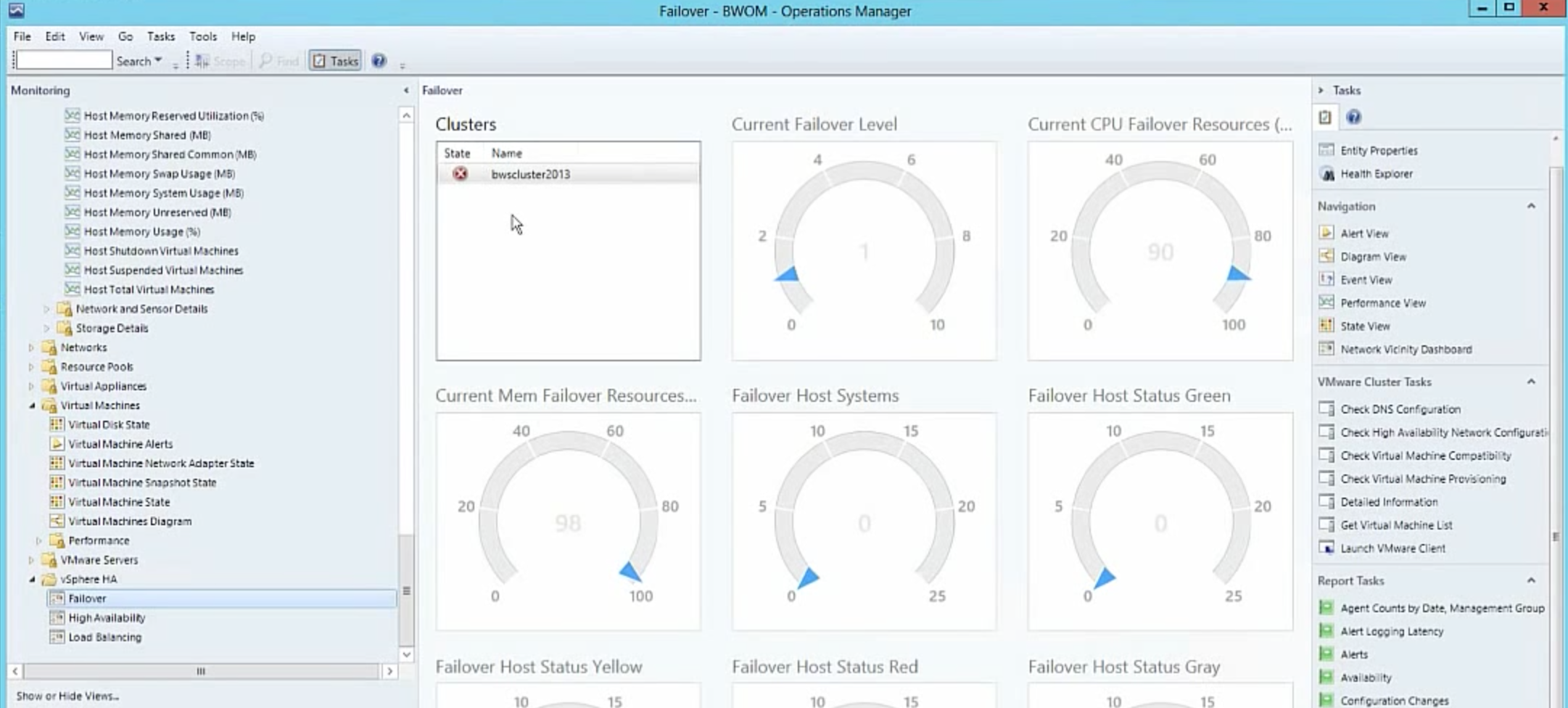Click the blue help icon in toolbar

tap(379, 61)
